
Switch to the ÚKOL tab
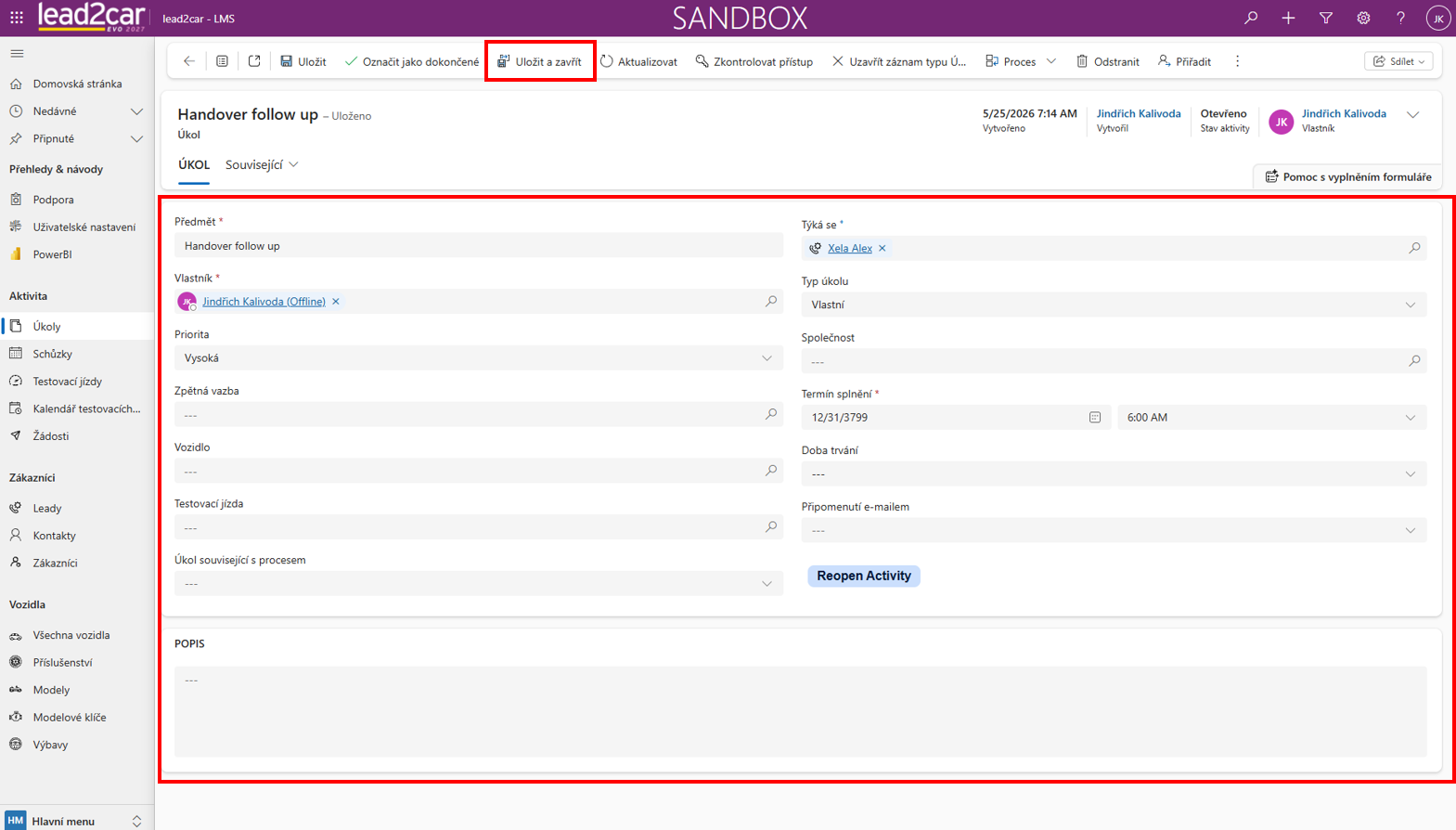(x=194, y=165)
